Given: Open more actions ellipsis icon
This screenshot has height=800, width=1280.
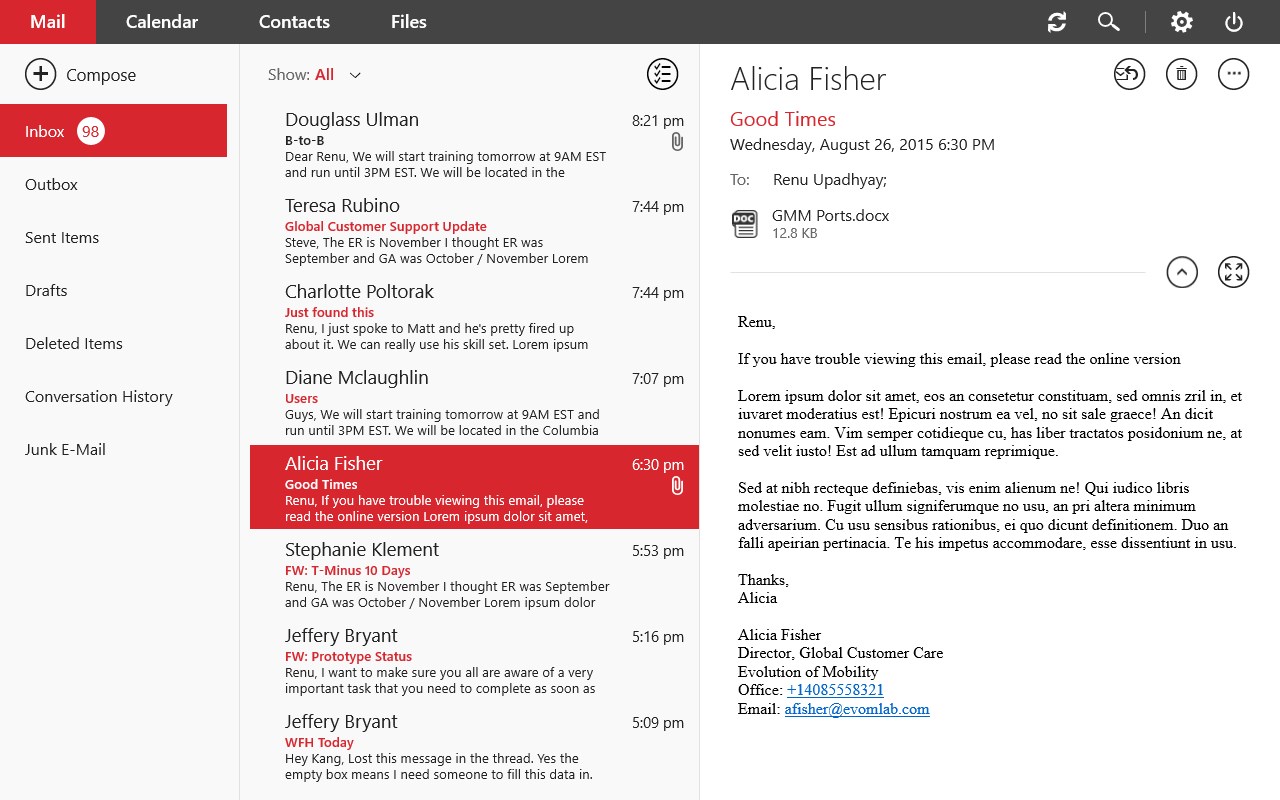Looking at the screenshot, I should tap(1233, 74).
